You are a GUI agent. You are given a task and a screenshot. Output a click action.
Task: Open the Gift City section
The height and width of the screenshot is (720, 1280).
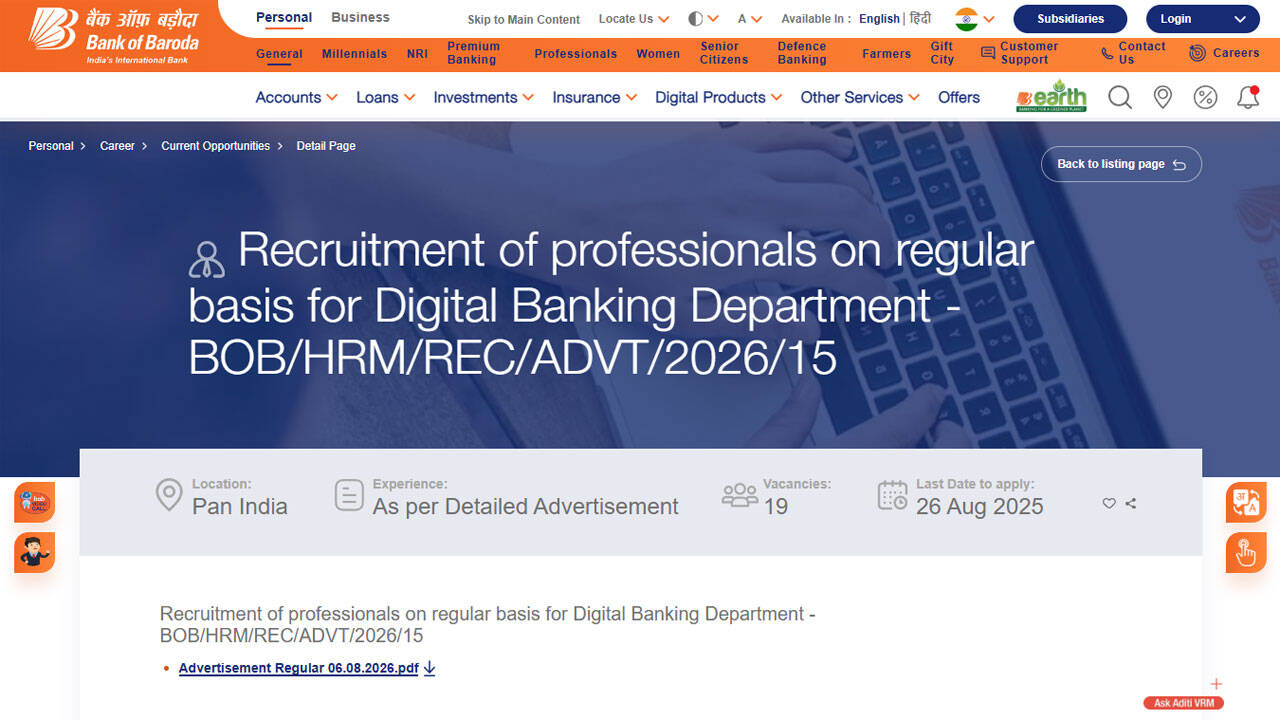click(x=942, y=53)
